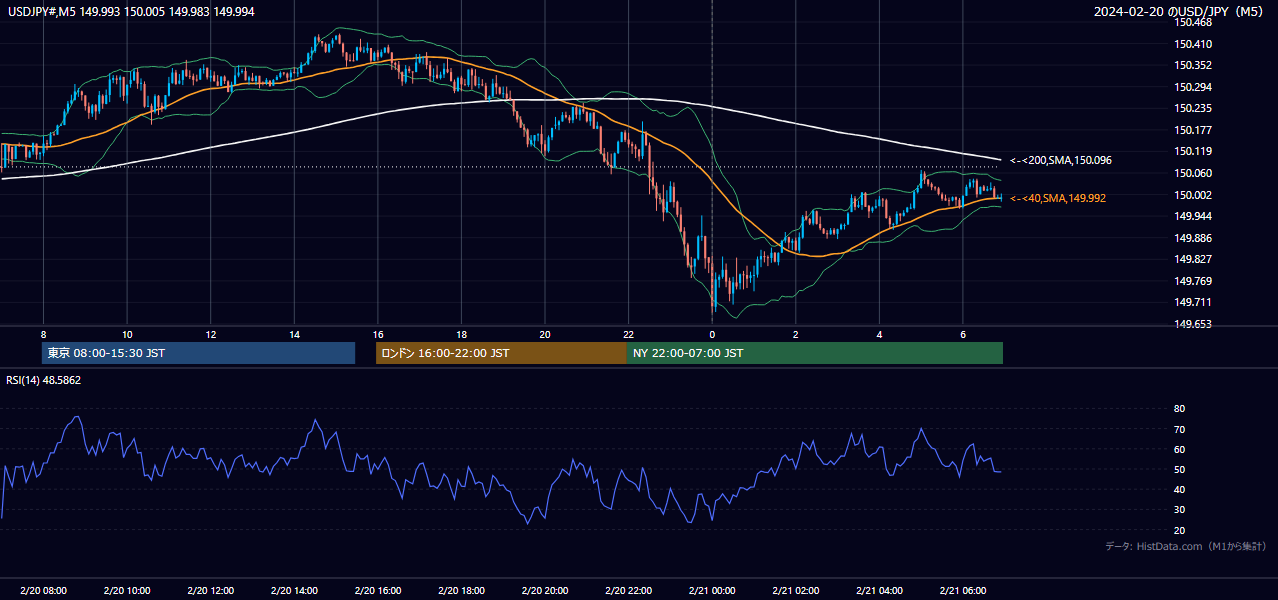The image size is (1278, 600).
Task: Click the bottom time label 2/20 20:00
Action: click(x=545, y=591)
